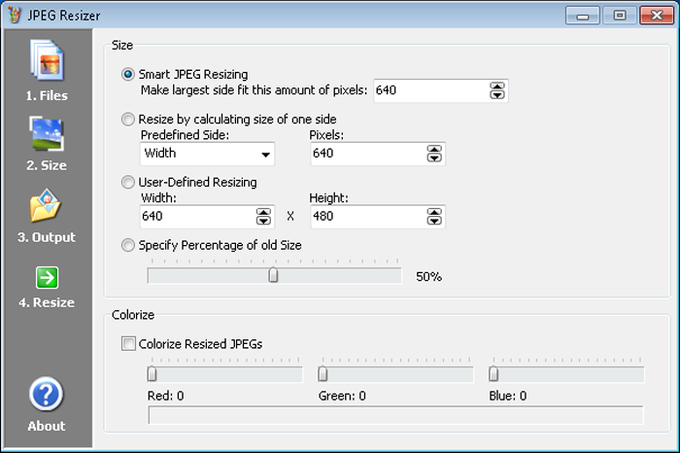Image resolution: width=680 pixels, height=453 pixels.
Task: Click the Green colorize slider thumb
Action: [x=323, y=374]
